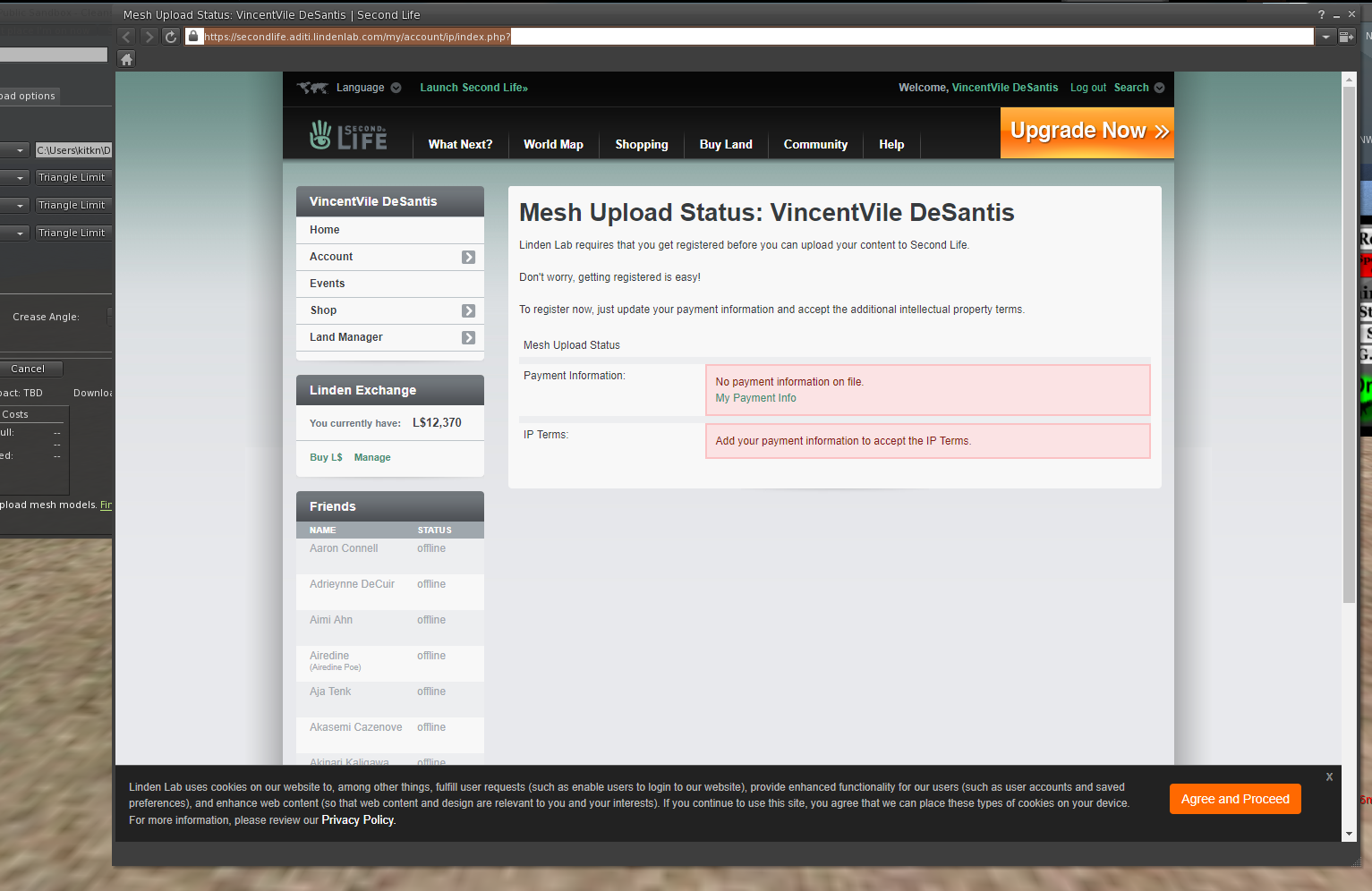Open the What Next? menu
1372x891 pixels.
click(460, 144)
